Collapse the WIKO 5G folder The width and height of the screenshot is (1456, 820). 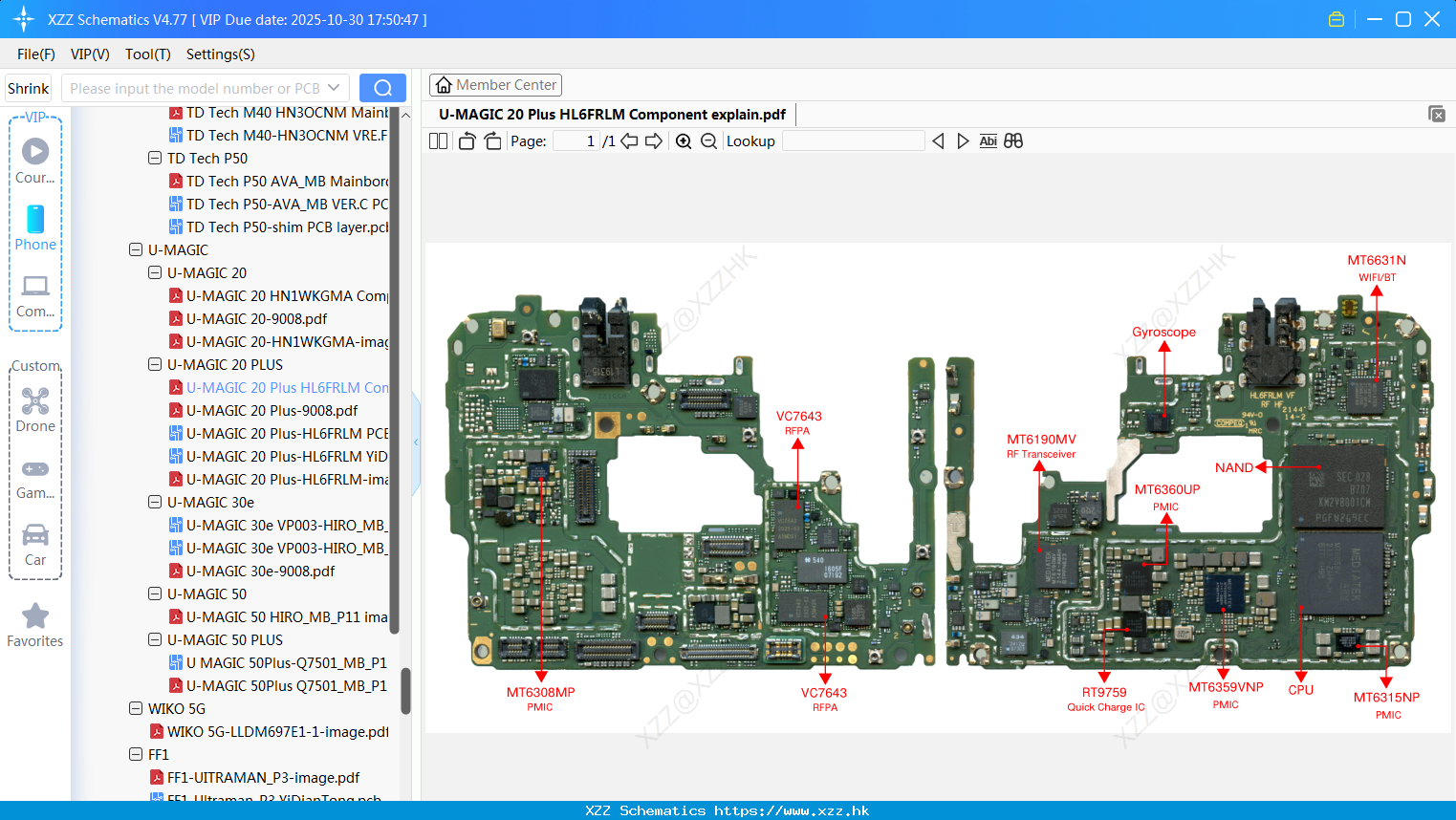(x=136, y=709)
